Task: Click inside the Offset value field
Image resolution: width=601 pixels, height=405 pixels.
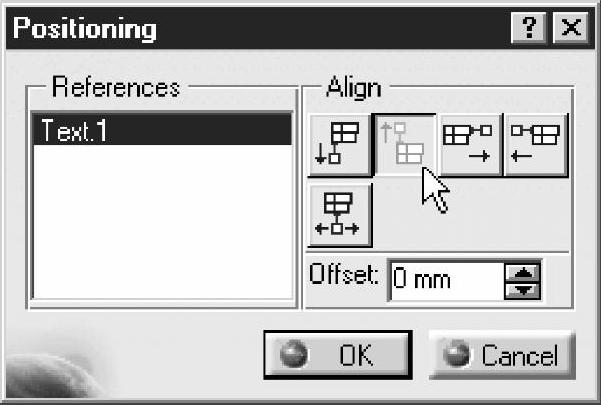Action: [x=445, y=280]
